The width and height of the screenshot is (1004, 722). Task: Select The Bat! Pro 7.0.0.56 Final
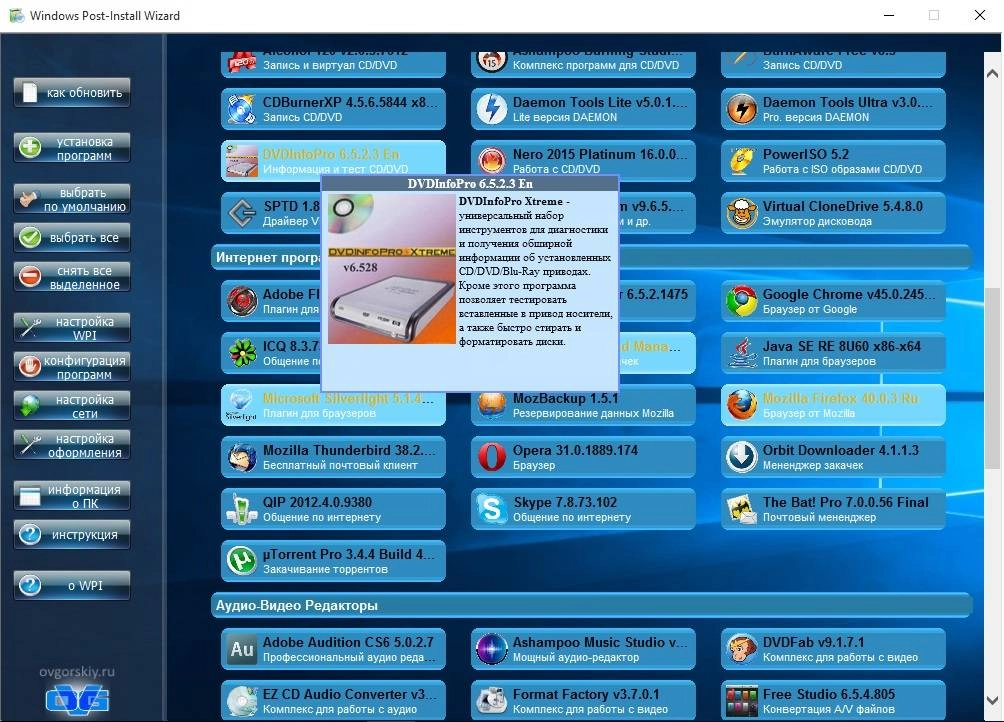833,509
